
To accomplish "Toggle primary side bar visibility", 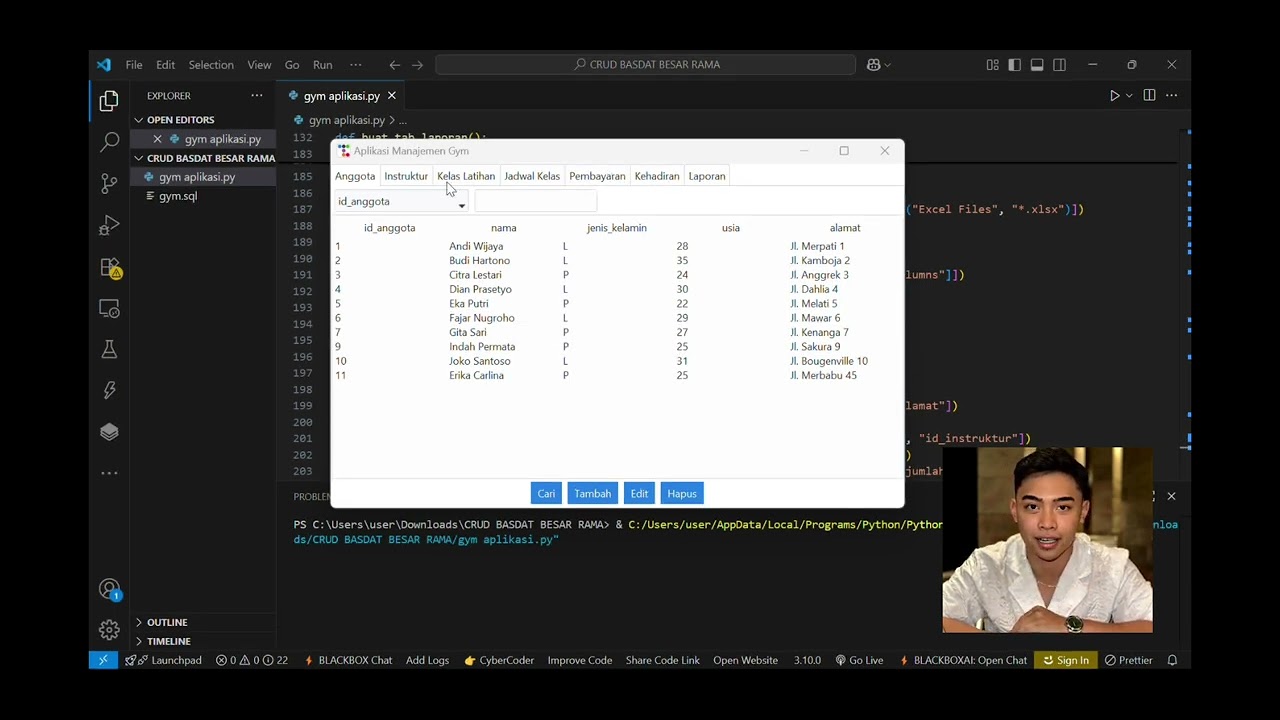I will point(1014,65).
